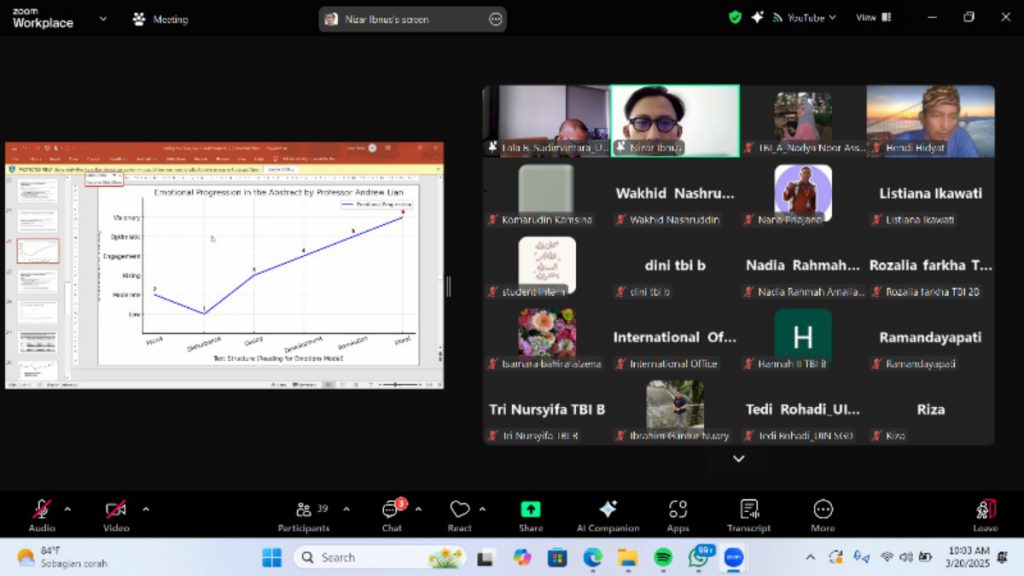Open the More options menu

(823, 515)
